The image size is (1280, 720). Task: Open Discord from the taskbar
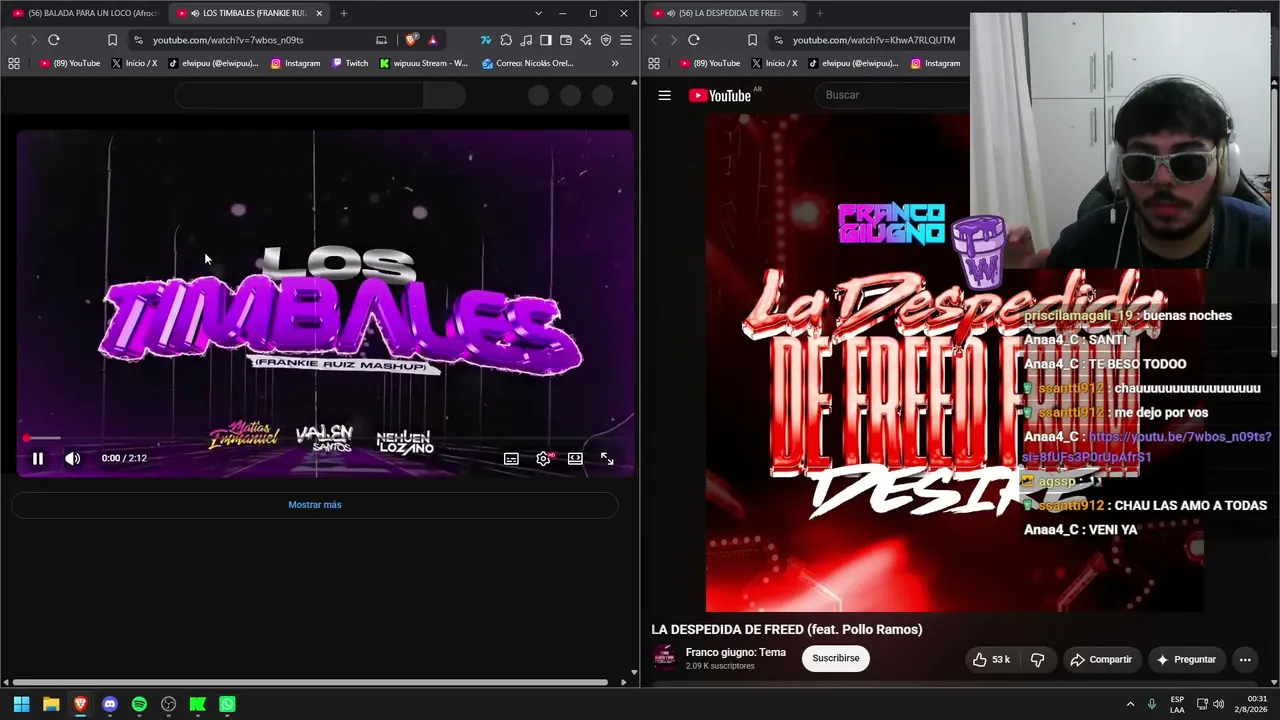(110, 704)
